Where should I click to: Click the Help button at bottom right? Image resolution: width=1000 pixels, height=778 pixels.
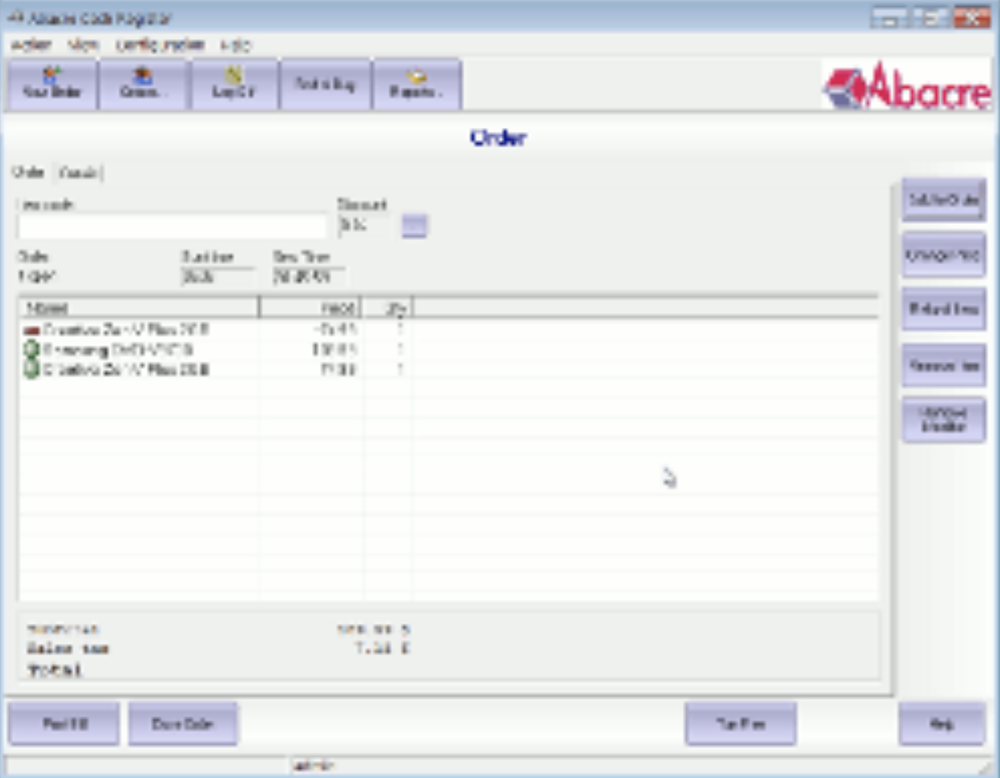coord(942,724)
